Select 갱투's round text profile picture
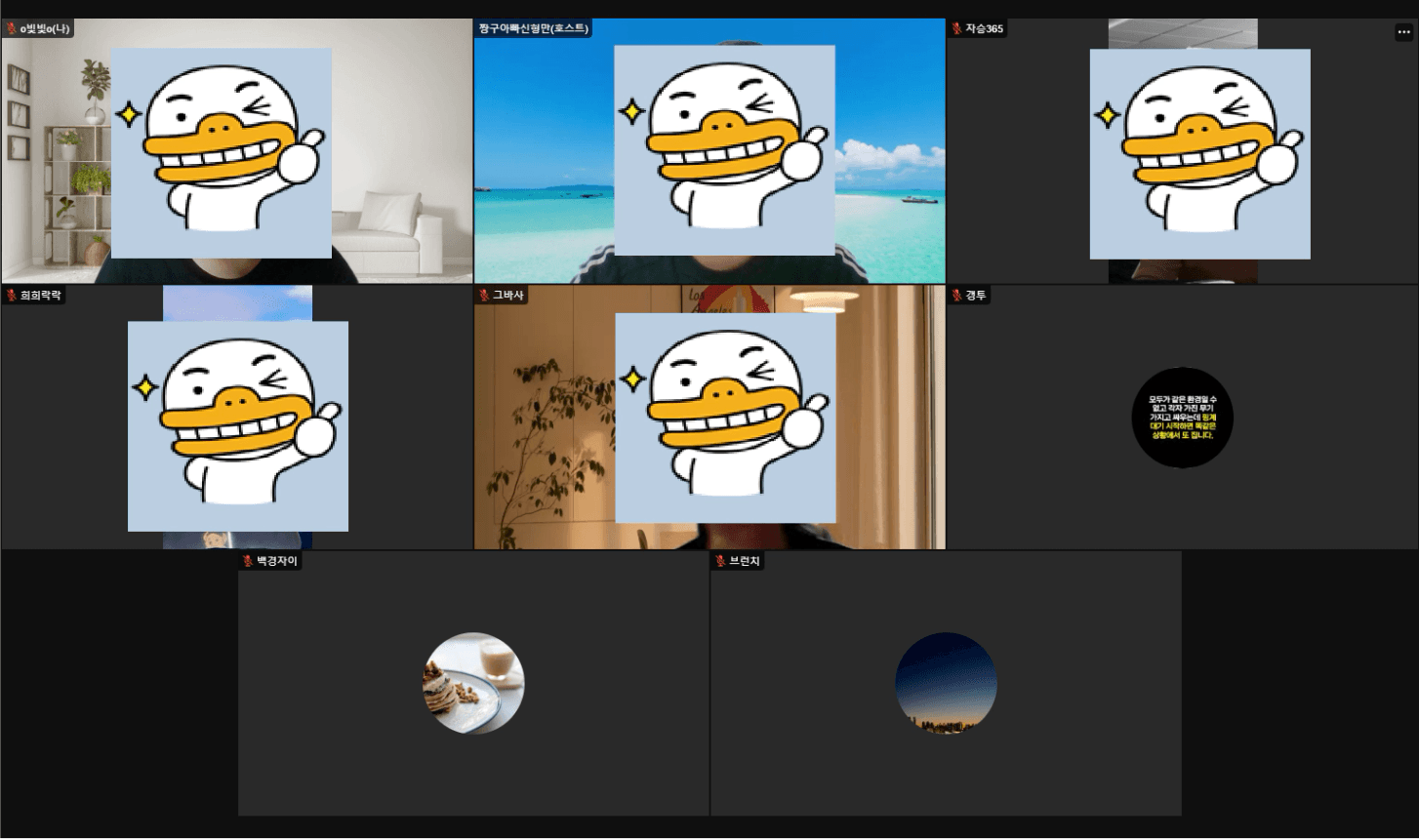The width and height of the screenshot is (1419, 840). click(1182, 418)
